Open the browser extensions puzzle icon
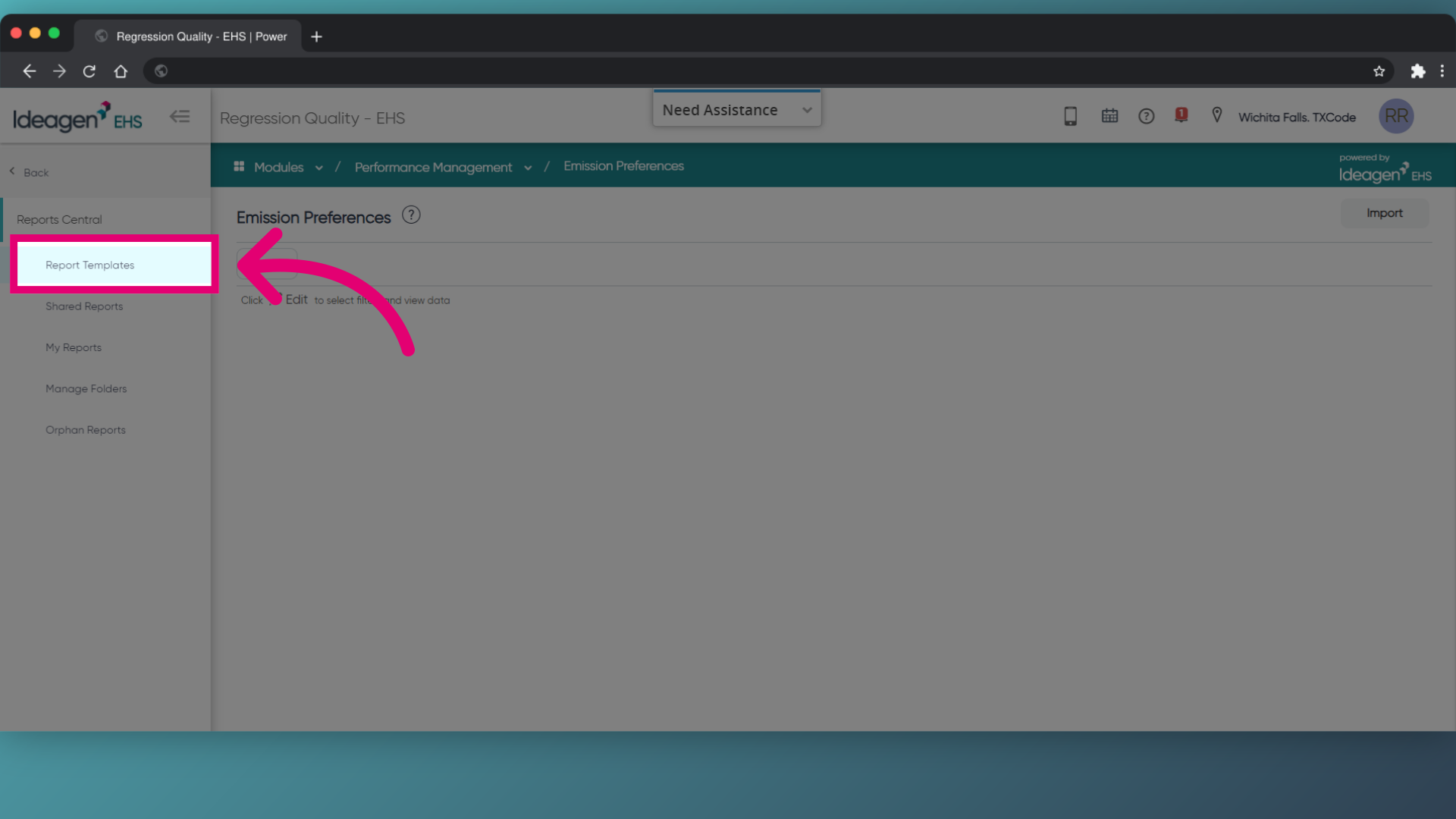Image resolution: width=1456 pixels, height=819 pixels. tap(1417, 71)
